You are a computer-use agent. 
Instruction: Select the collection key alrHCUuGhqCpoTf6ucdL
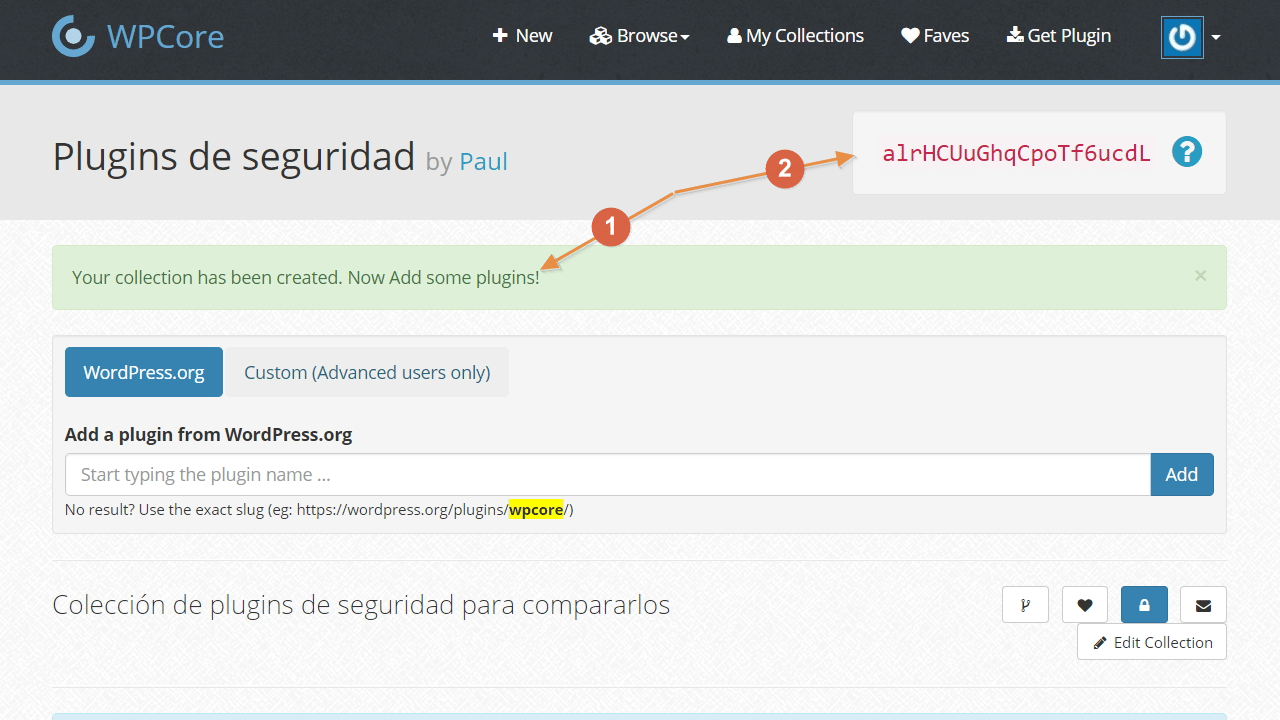pyautogui.click(x=1016, y=153)
